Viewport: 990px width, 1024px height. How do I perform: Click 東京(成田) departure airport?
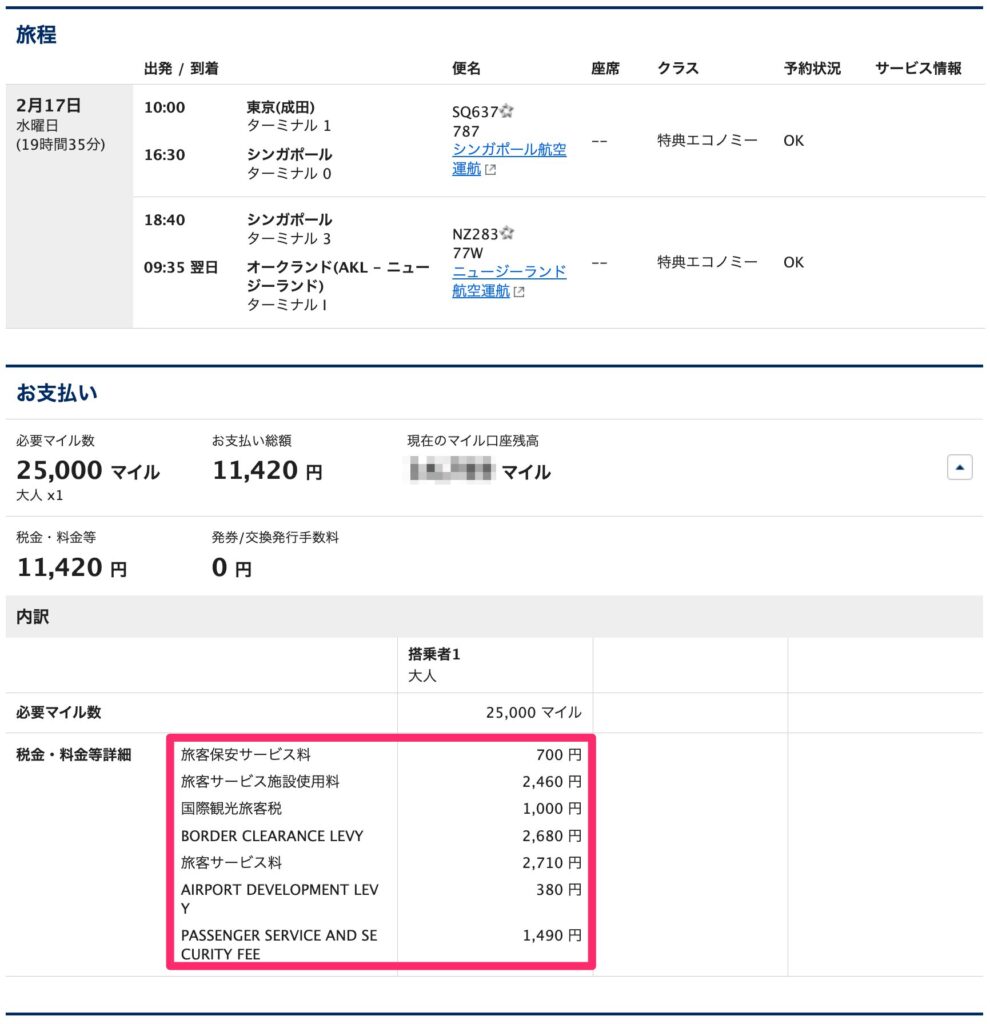click(x=281, y=107)
